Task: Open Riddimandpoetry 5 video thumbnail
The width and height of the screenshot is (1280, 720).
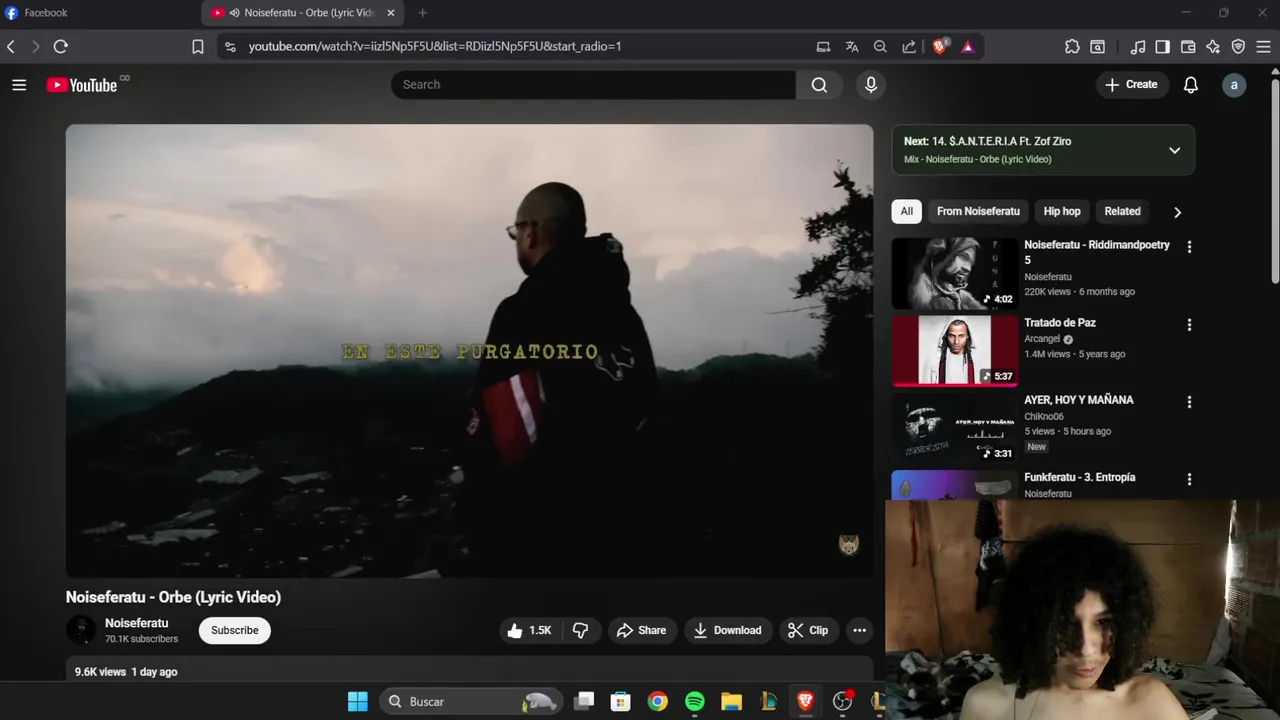Action: 955,273
